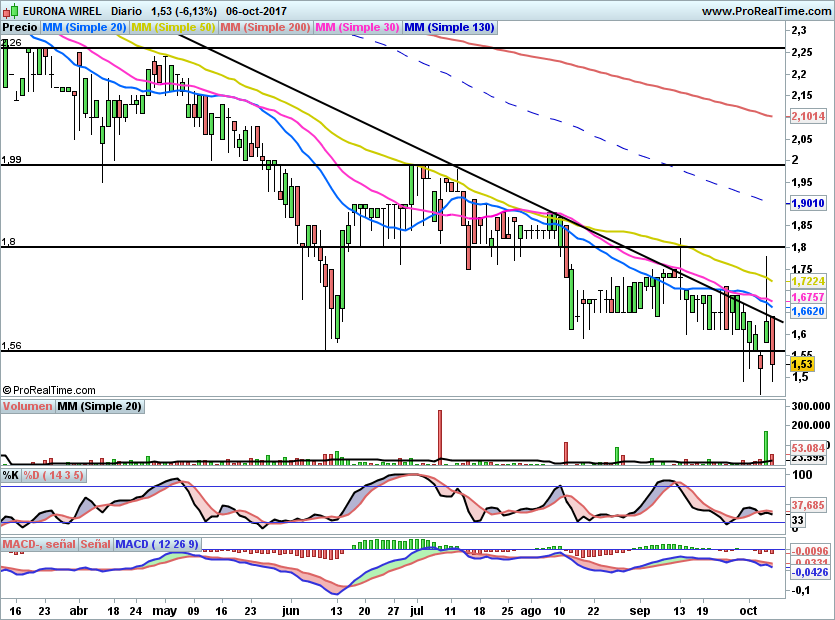Click the may label on time axis

(165, 611)
